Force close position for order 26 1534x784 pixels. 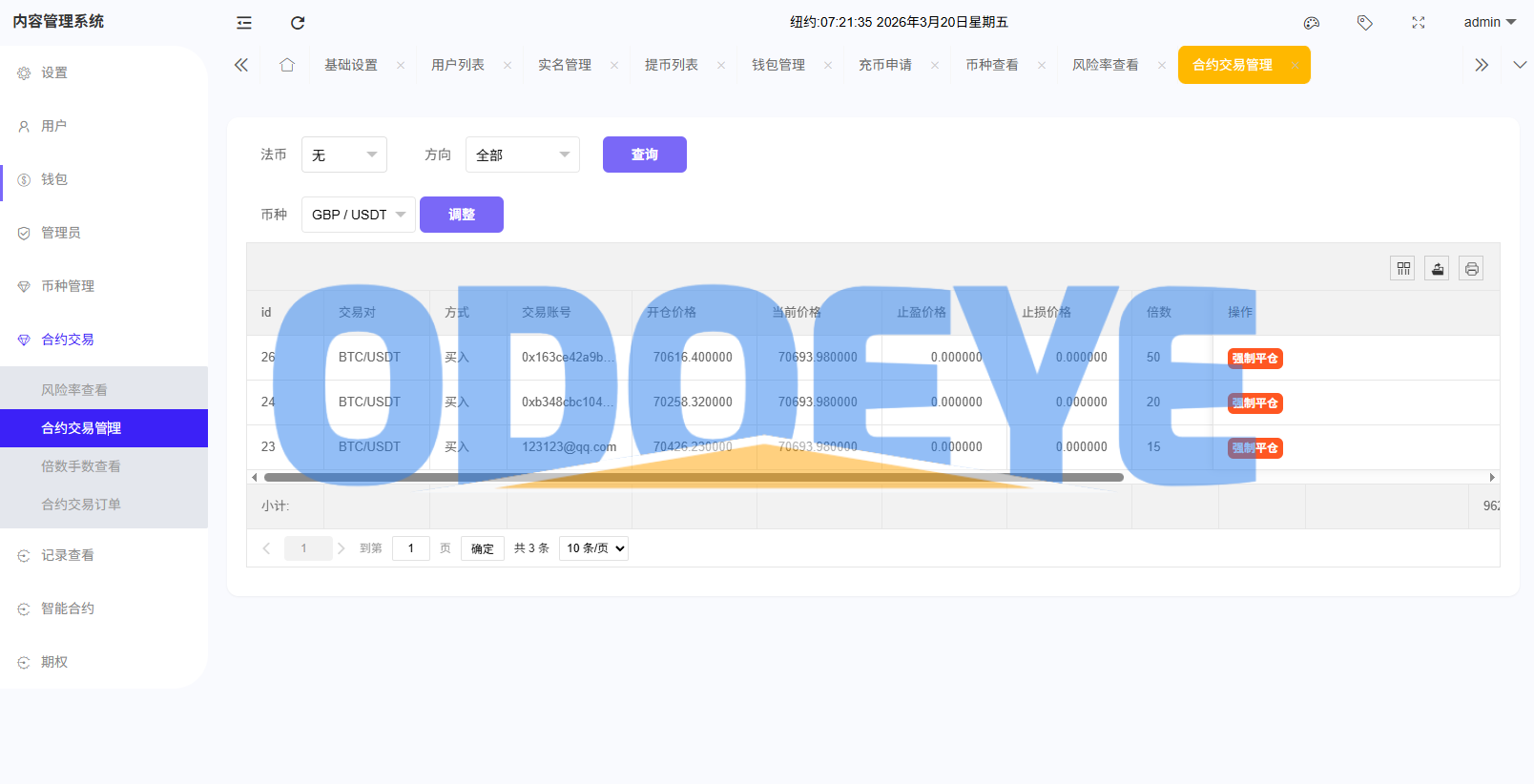coord(1254,359)
